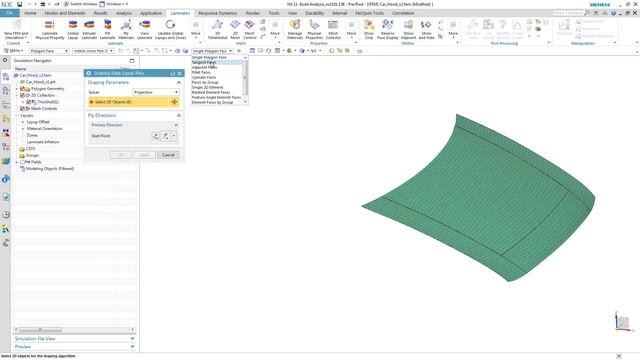Open the Polygon Face filter dropdown
Image resolution: width=640 pixels, height=360 pixels.
coord(49,51)
